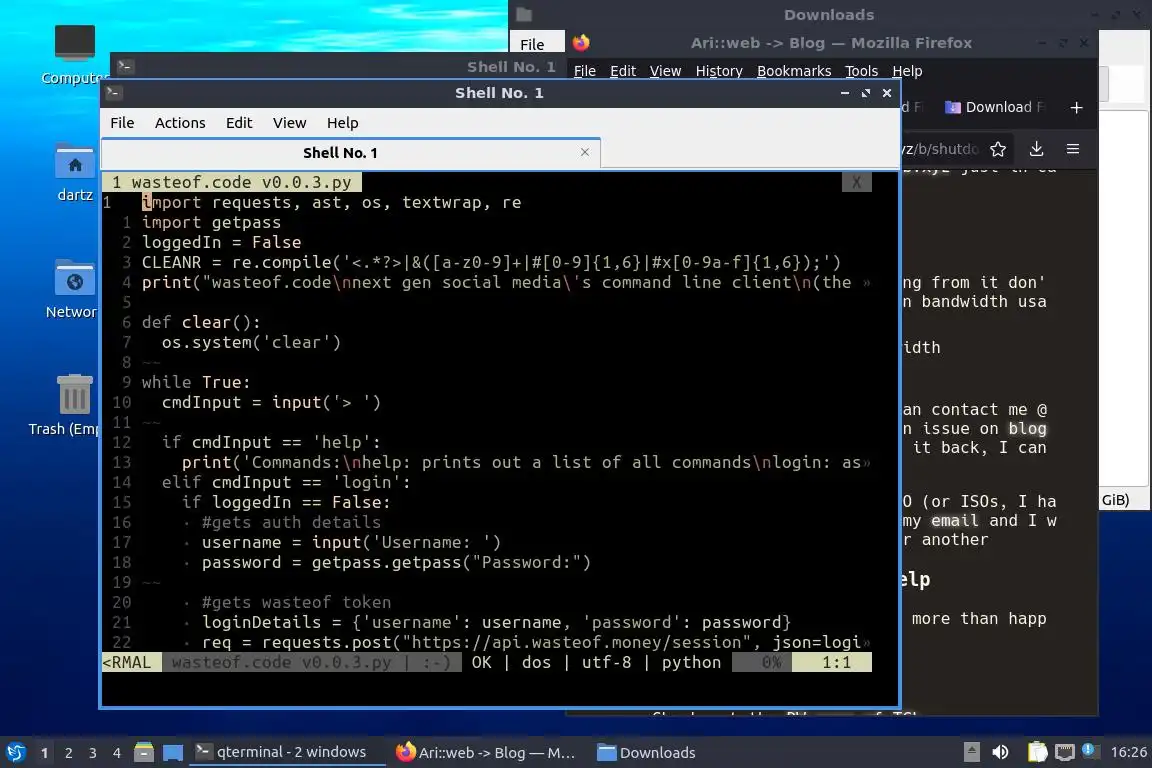This screenshot has width=1152, height=768.
Task: Click the wasteof.code v0.0.3.py vim buffer tab
Action: [x=232, y=182]
